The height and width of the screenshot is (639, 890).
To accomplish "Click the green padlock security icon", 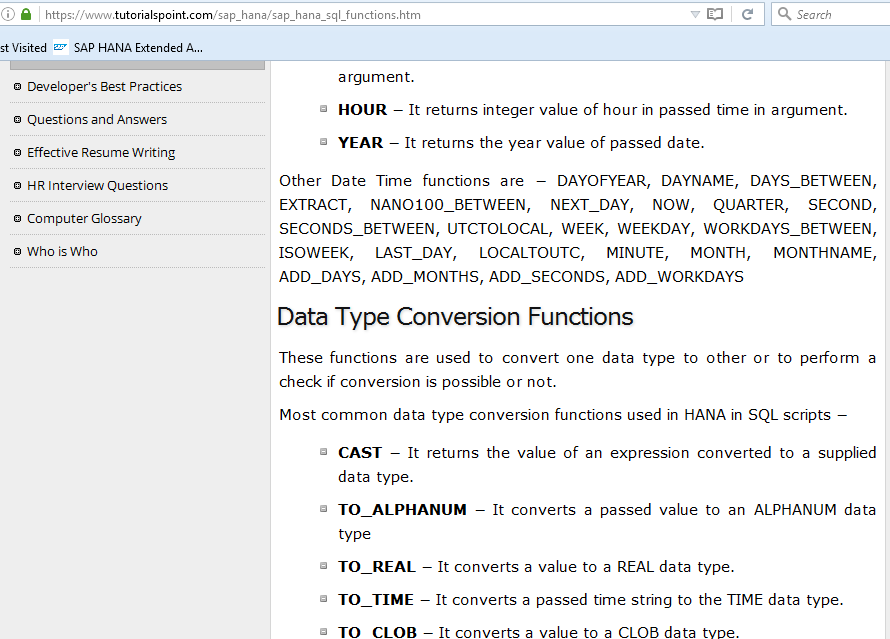I will tap(25, 15).
